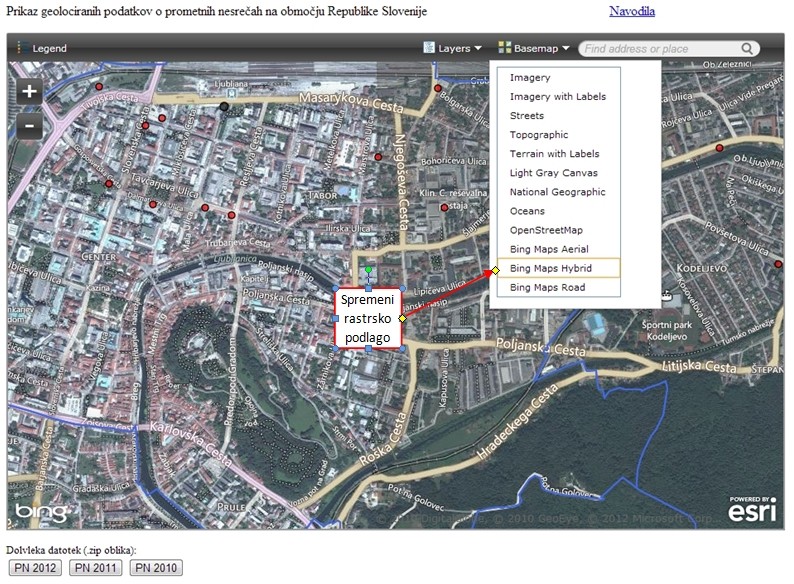
Task: Choose the OpenStreetMap basemap
Action: [x=559, y=230]
